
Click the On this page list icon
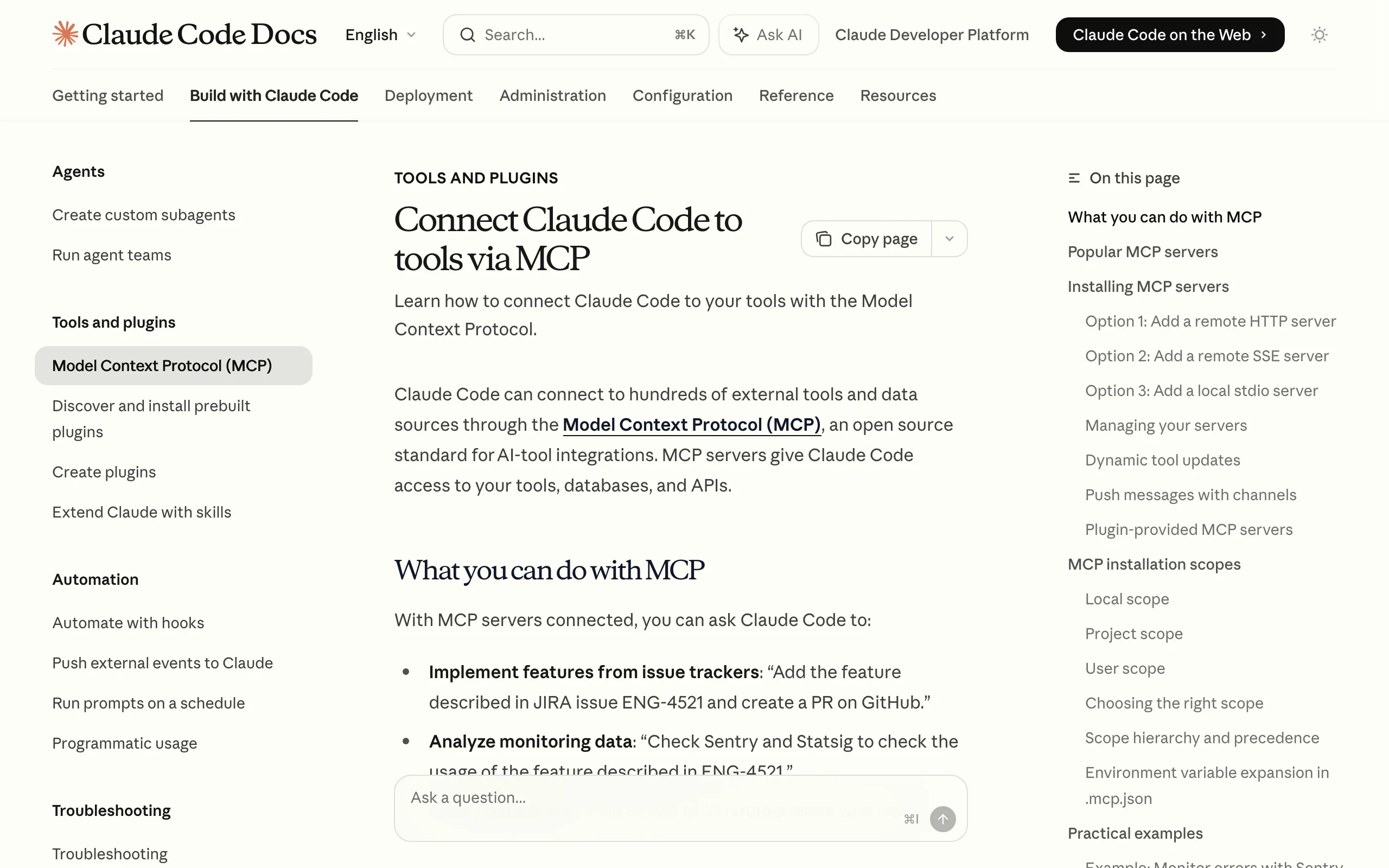click(x=1074, y=178)
